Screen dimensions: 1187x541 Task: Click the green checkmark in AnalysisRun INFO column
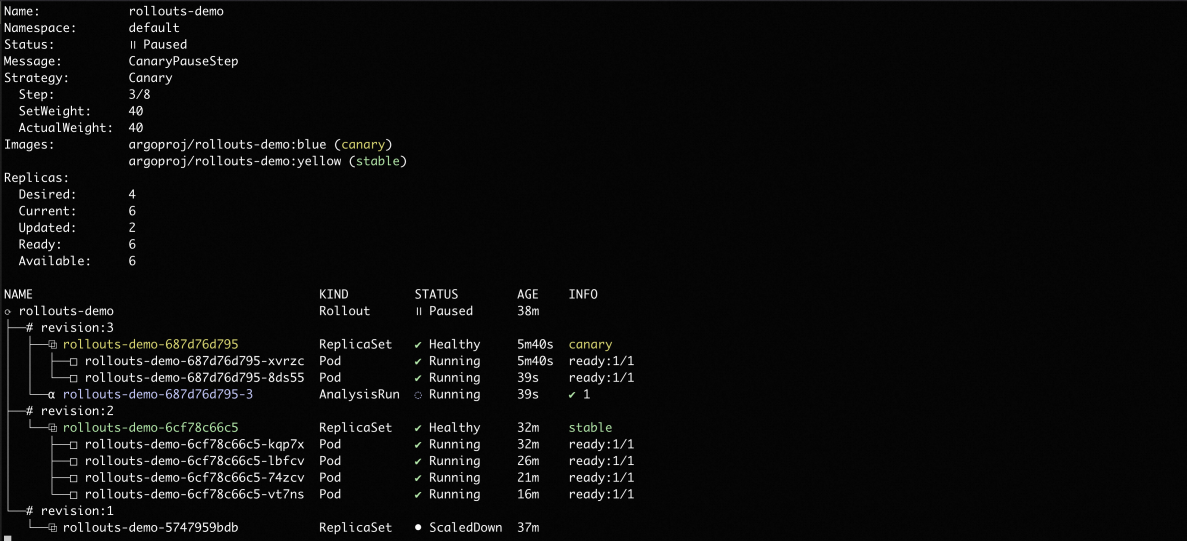point(572,394)
